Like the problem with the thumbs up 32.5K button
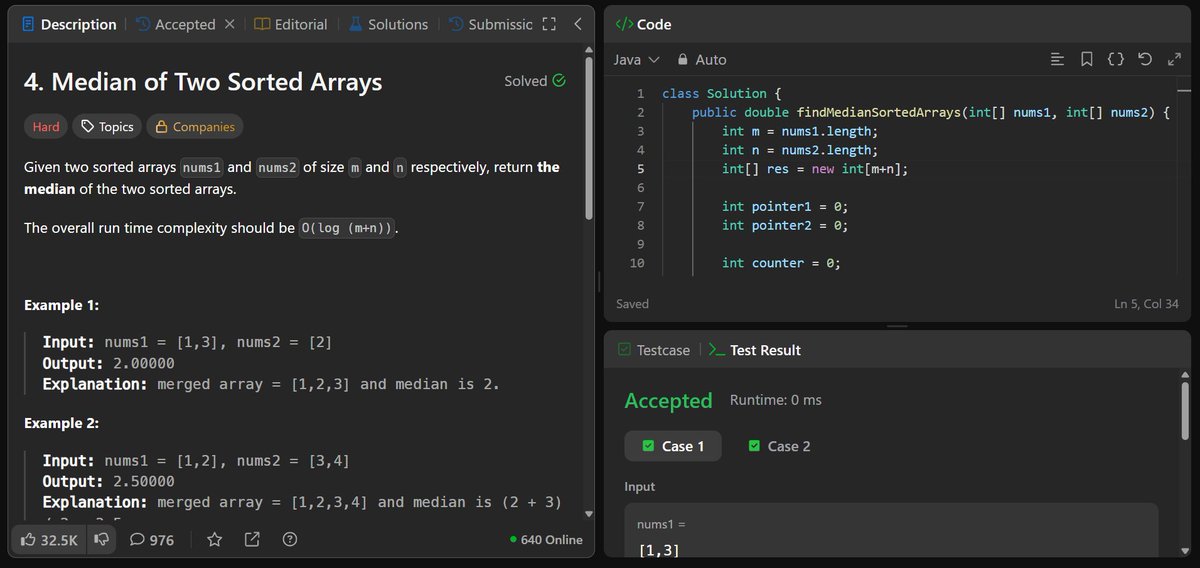Image resolution: width=1200 pixels, height=568 pixels. point(48,540)
